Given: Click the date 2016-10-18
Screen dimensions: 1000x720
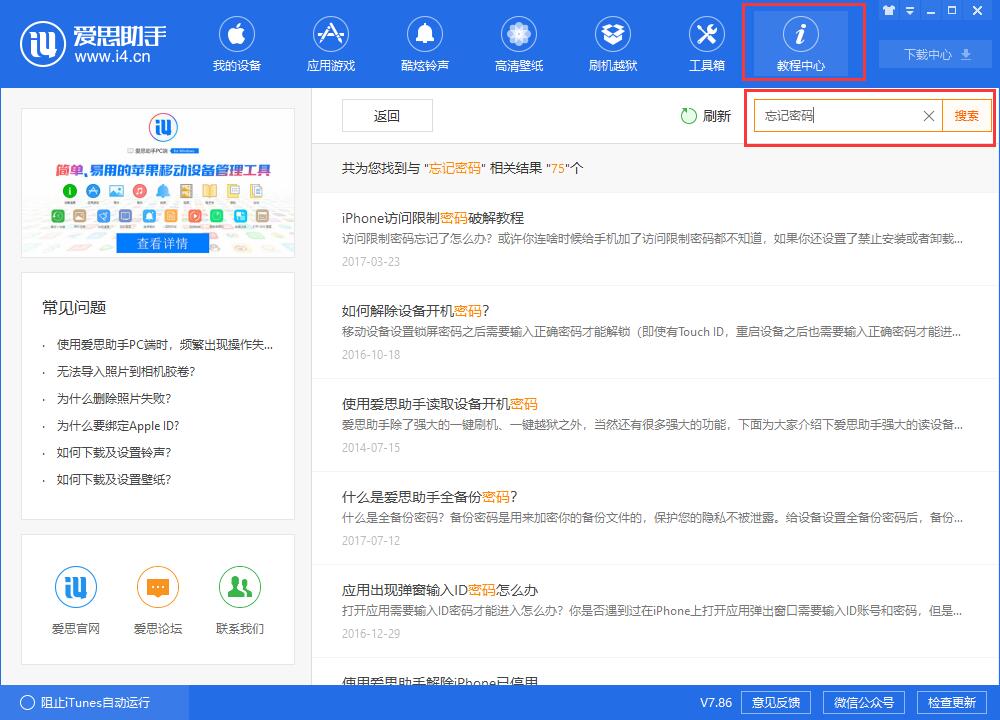Looking at the screenshot, I should [371, 355].
